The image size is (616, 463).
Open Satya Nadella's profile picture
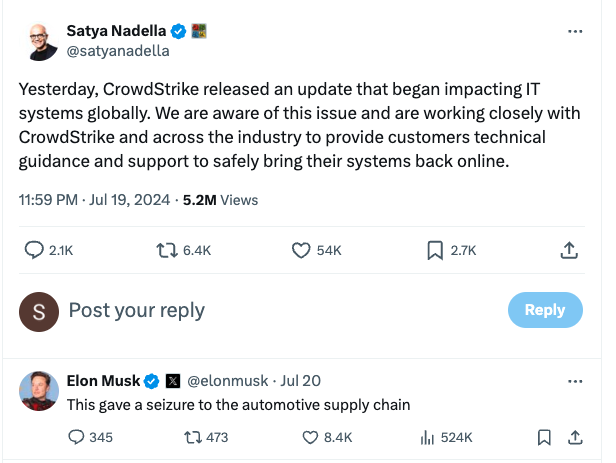tap(39, 40)
